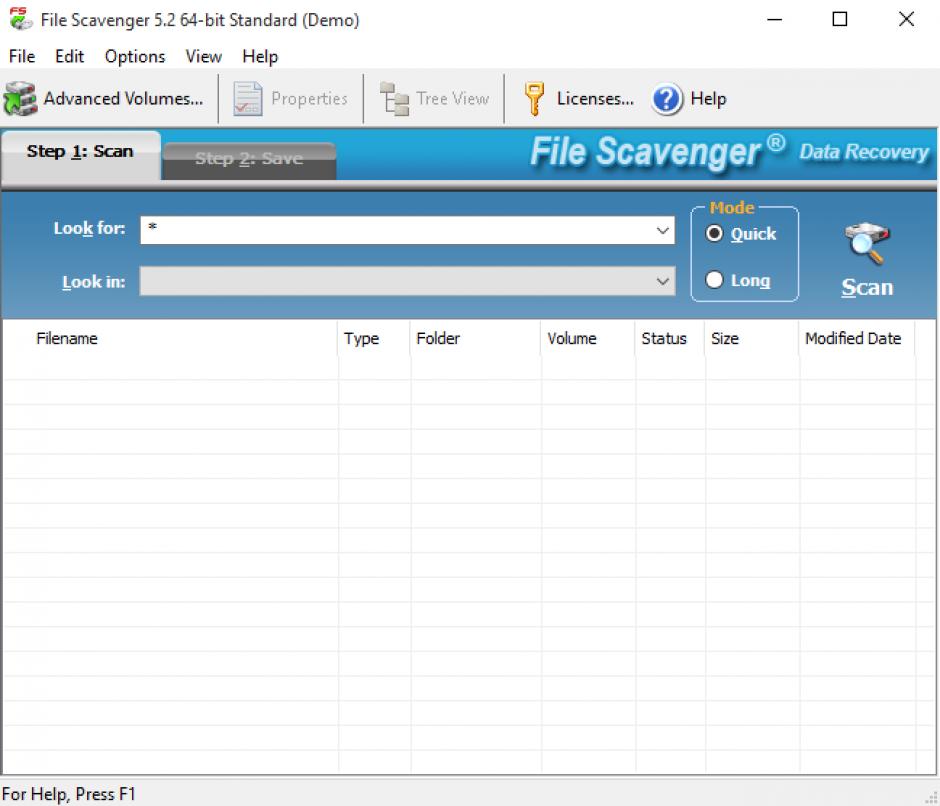
Task: Open the Help menu in menu bar
Action: 260,56
